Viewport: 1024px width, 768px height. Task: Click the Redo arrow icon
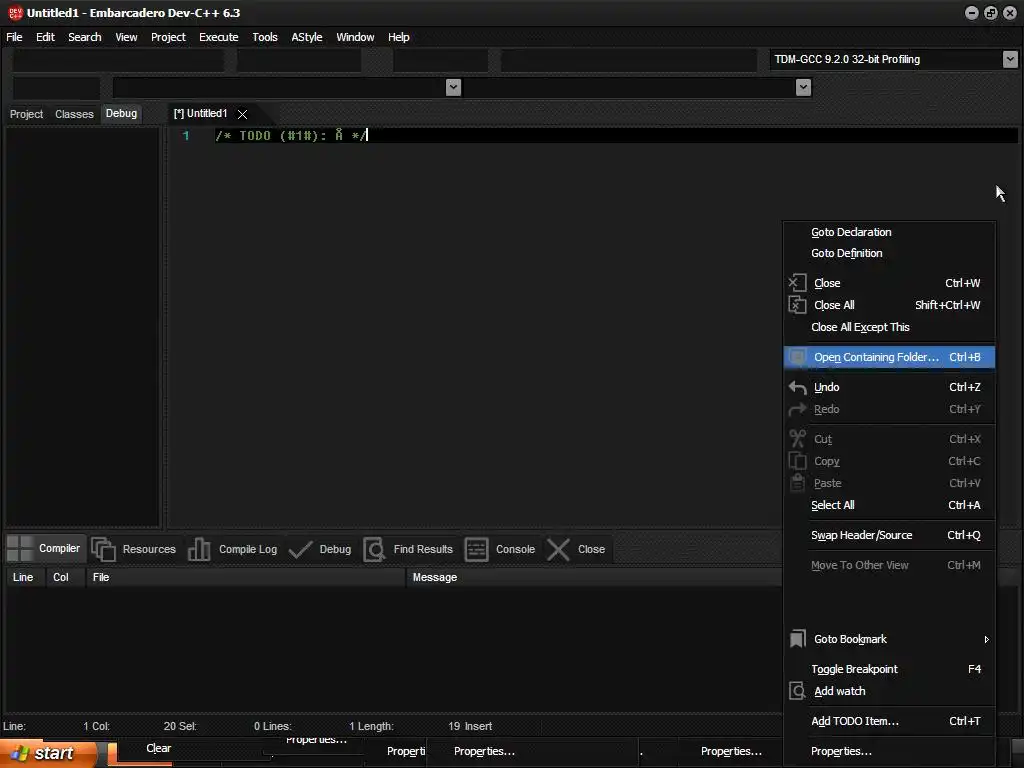tap(797, 409)
